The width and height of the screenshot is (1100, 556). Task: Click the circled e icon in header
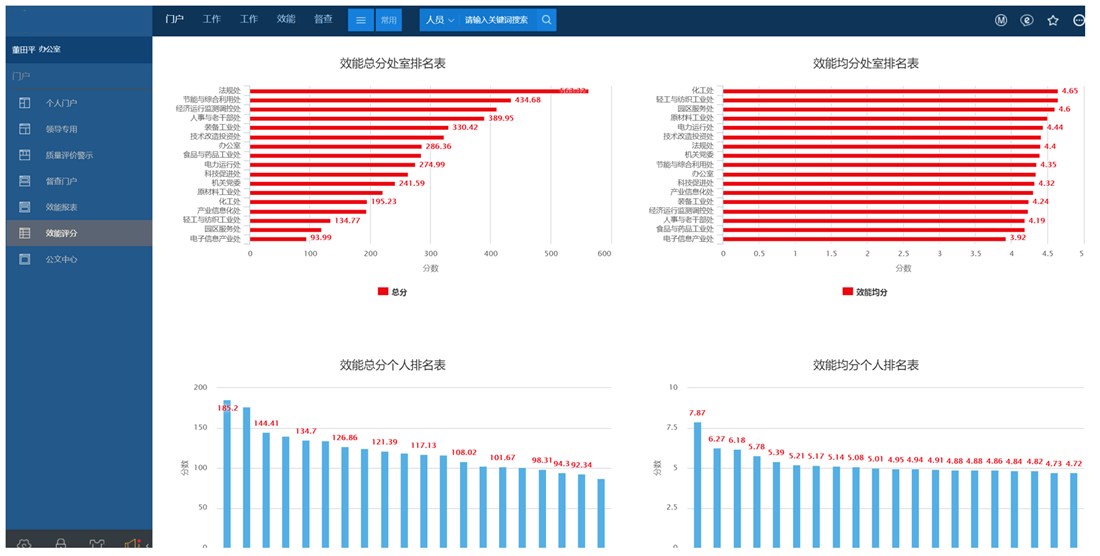[1027, 20]
